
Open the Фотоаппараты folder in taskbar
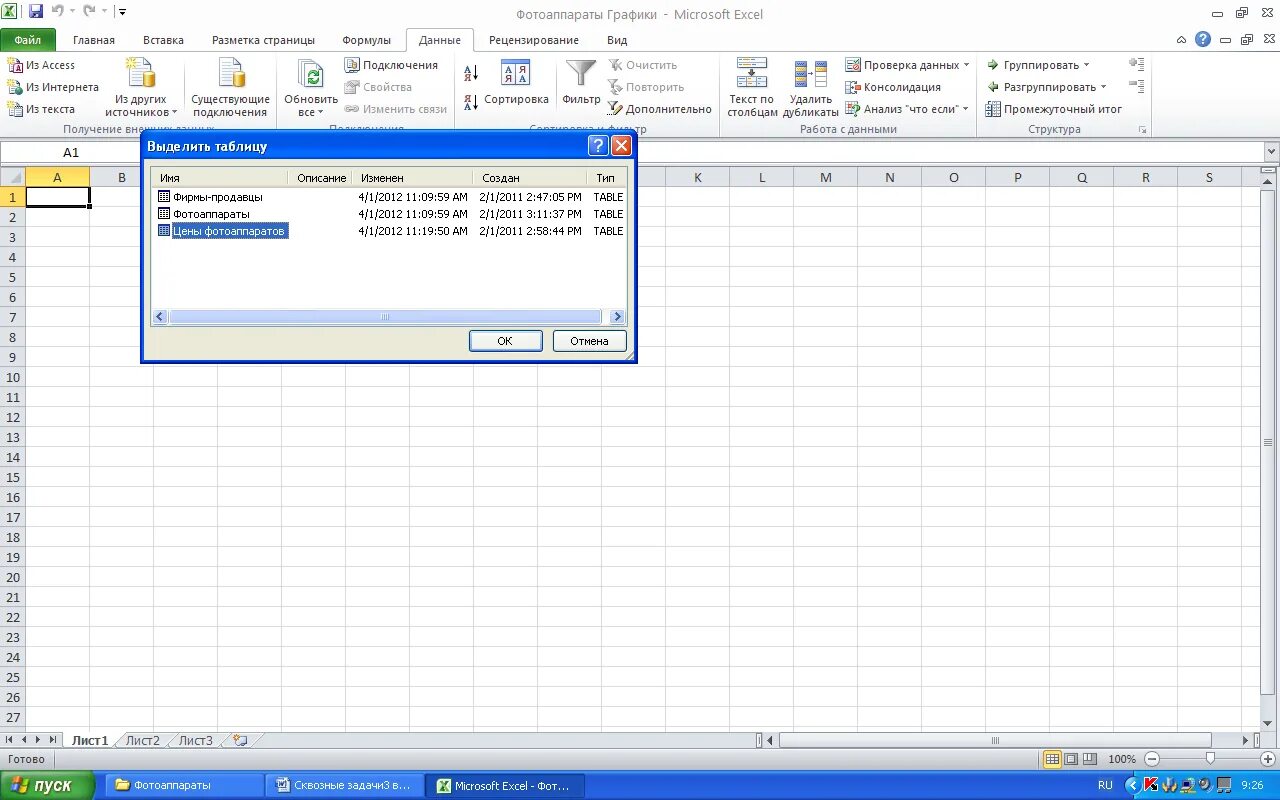pos(185,786)
